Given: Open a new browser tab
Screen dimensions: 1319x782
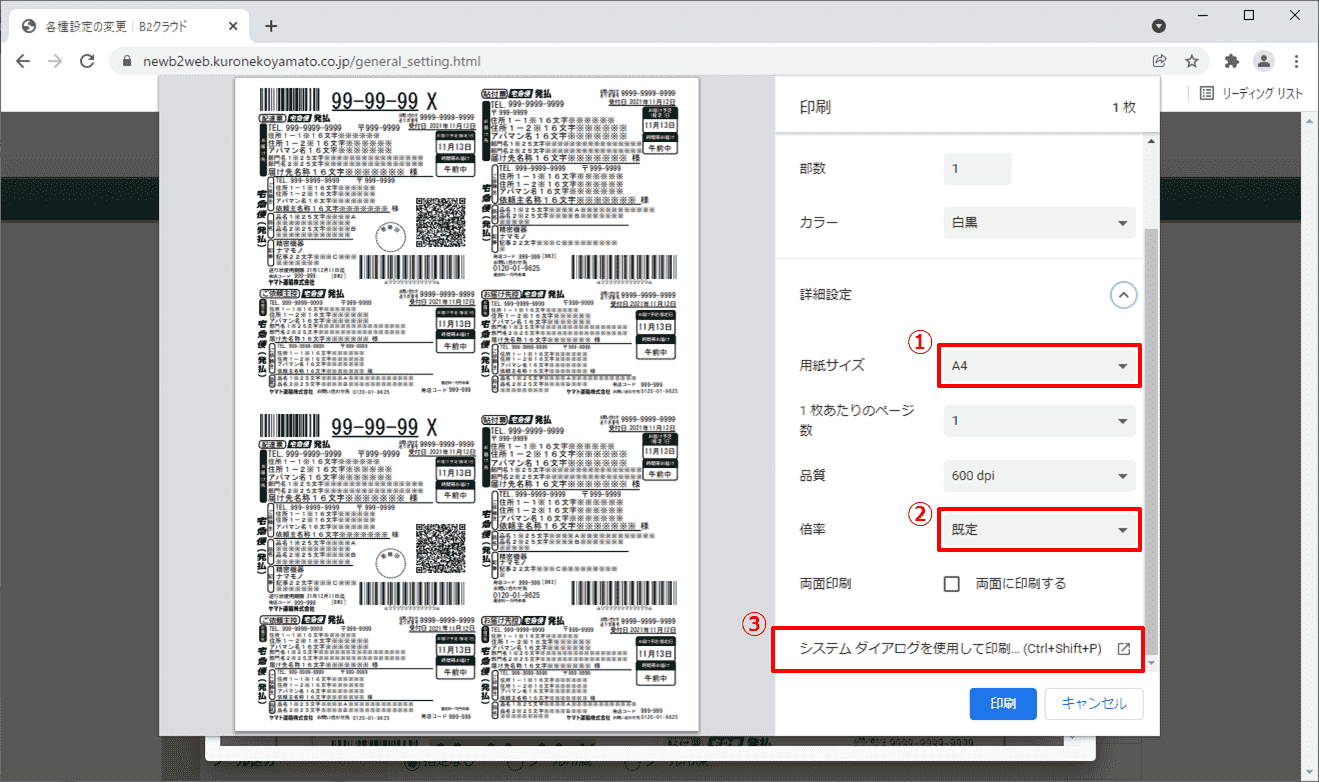Looking at the screenshot, I should (271, 26).
